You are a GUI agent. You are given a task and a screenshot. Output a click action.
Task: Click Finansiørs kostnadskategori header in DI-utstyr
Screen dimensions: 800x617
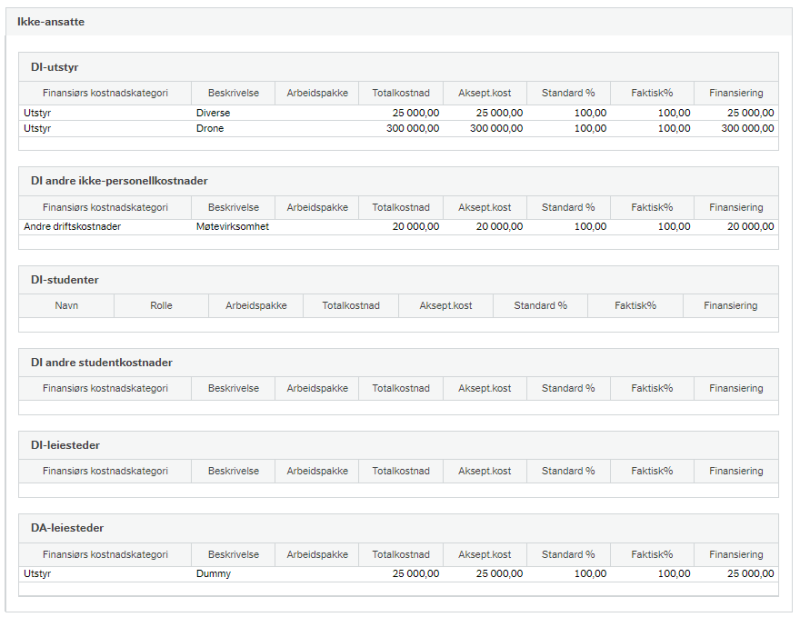(x=105, y=93)
